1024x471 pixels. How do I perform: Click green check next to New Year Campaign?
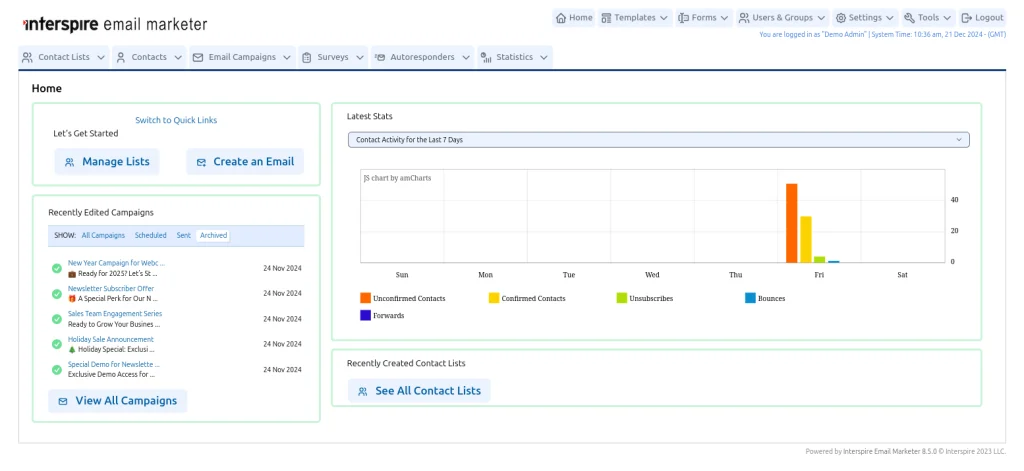[x=57, y=268]
